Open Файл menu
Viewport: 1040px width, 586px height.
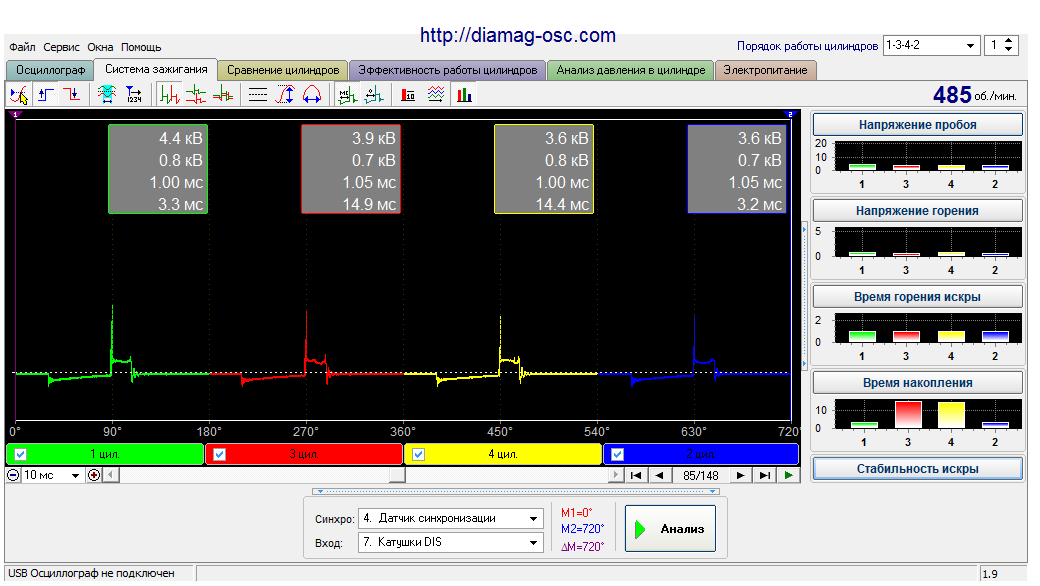[22, 47]
